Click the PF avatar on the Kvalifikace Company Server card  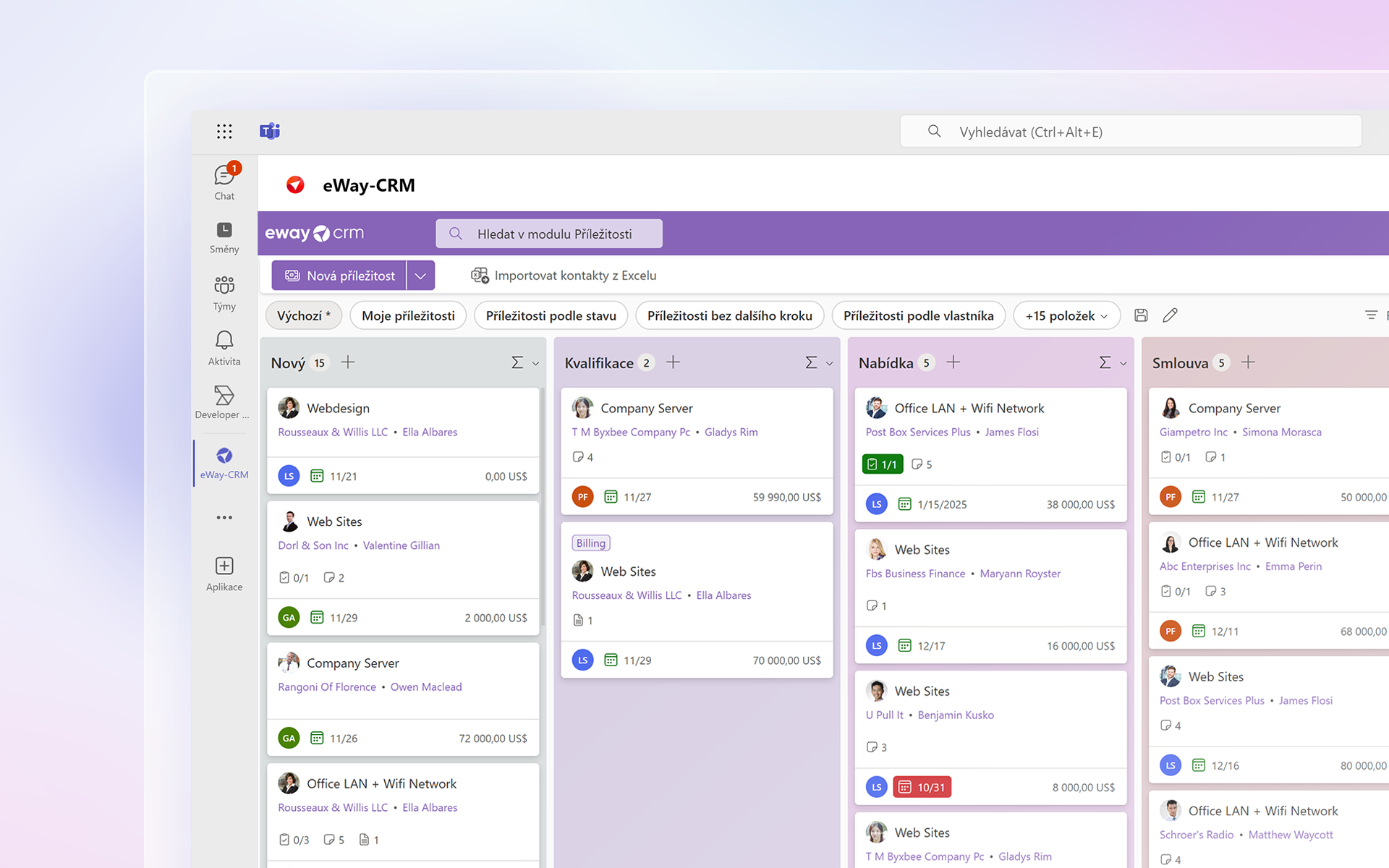[582, 497]
